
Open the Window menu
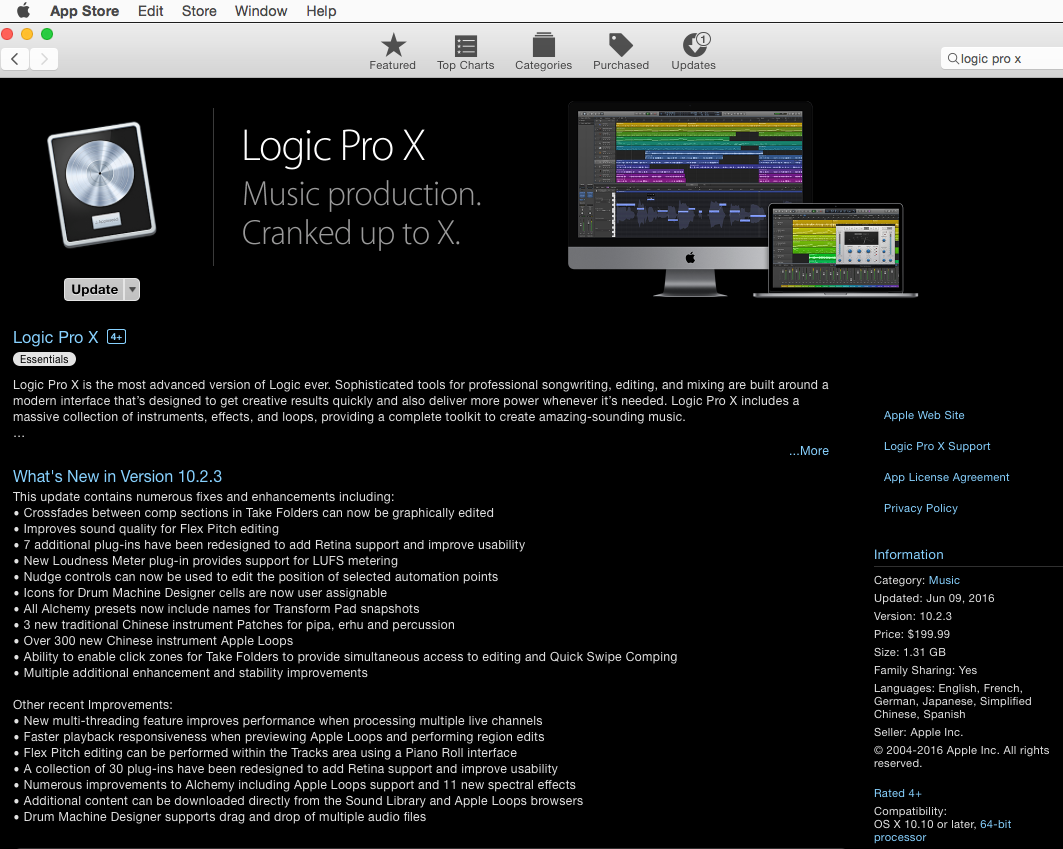click(259, 11)
